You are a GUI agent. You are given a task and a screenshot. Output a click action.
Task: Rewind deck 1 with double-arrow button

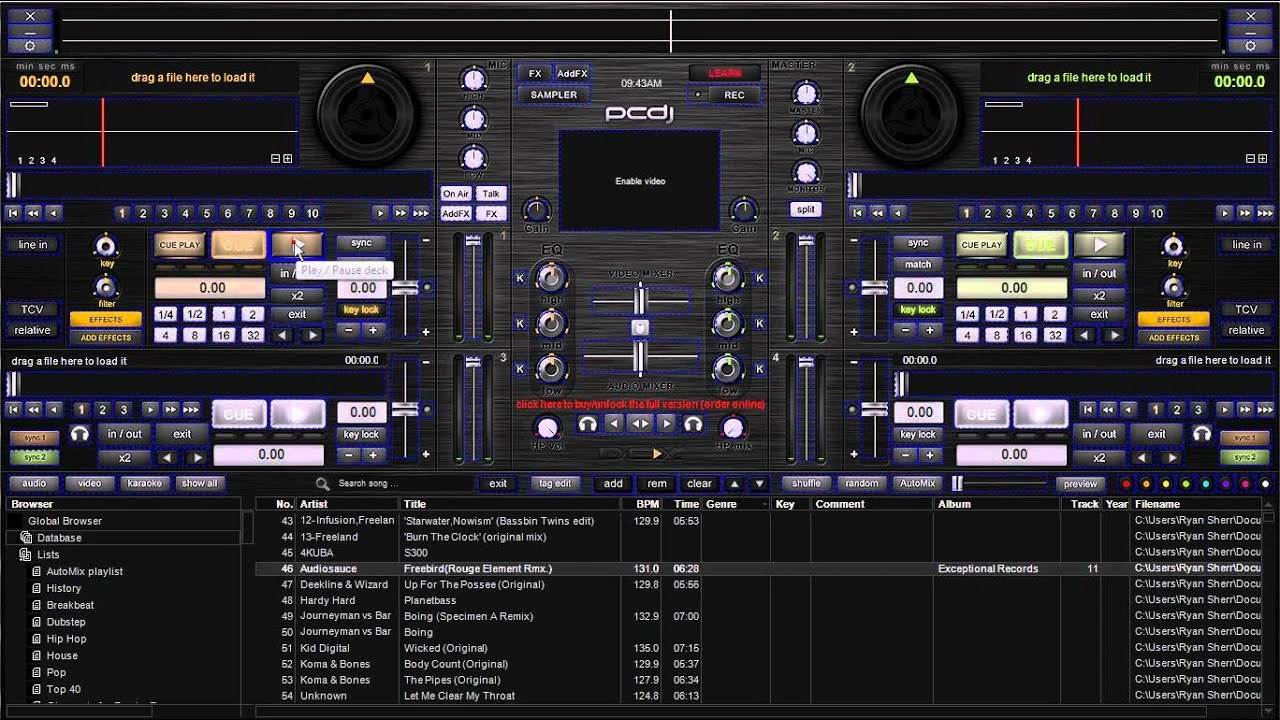point(33,213)
